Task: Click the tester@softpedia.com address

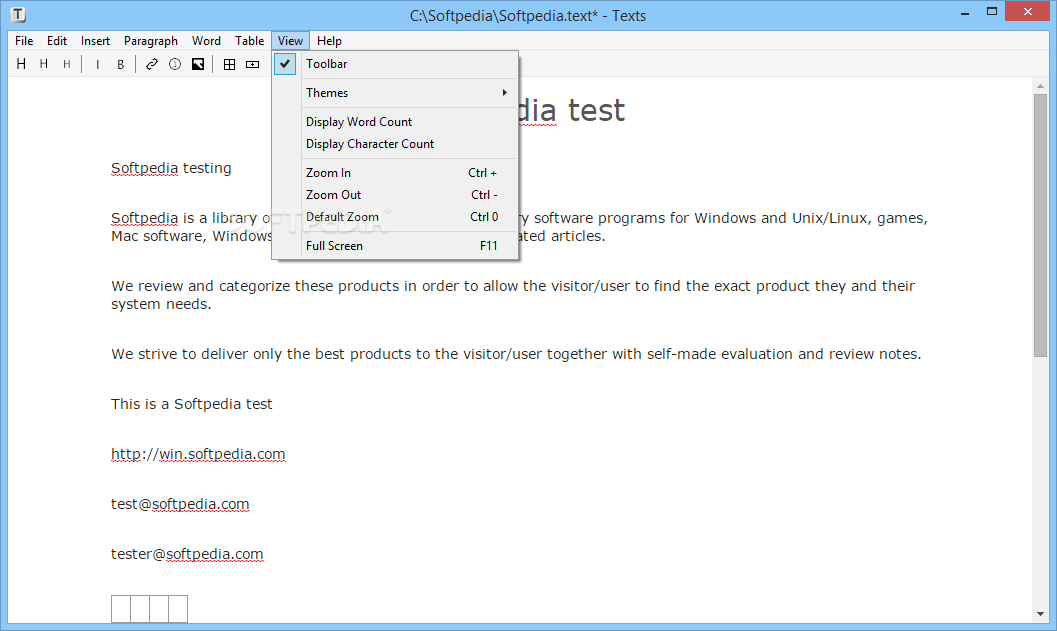Action: [187, 554]
